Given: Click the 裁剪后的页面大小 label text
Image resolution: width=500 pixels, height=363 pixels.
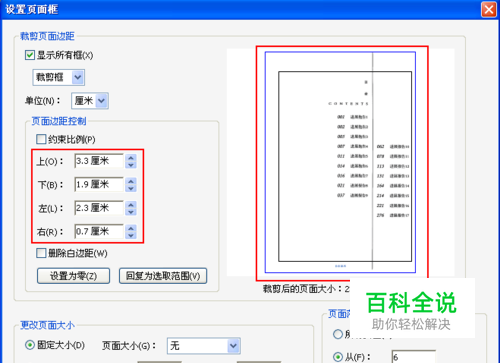Looking at the screenshot, I should pyautogui.click(x=302, y=289).
